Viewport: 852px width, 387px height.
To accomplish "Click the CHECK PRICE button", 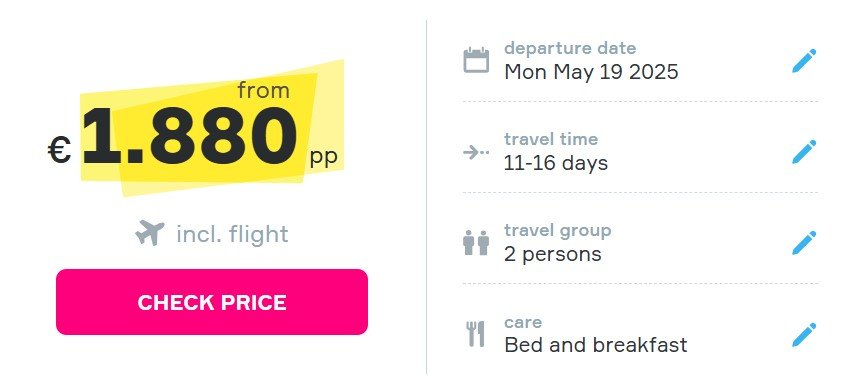I will click(212, 302).
